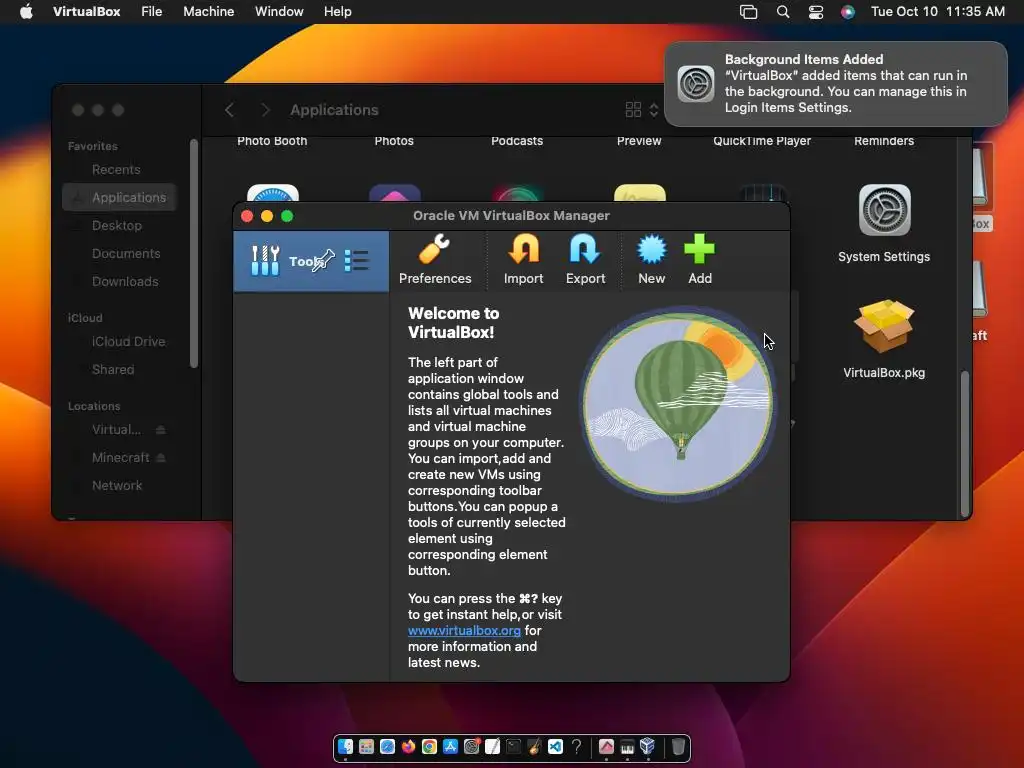This screenshot has height=768, width=1024.
Task: Visit the www.virtualbox.org link
Action: tap(464, 630)
